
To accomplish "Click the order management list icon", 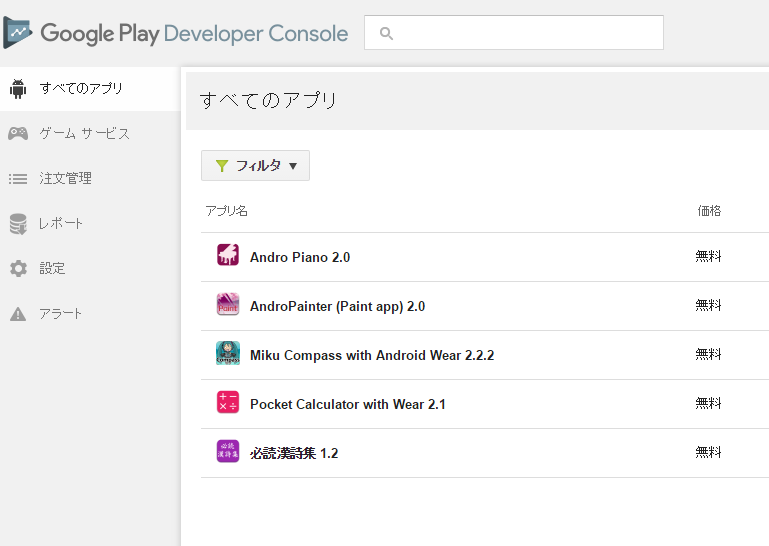I will [x=18, y=179].
